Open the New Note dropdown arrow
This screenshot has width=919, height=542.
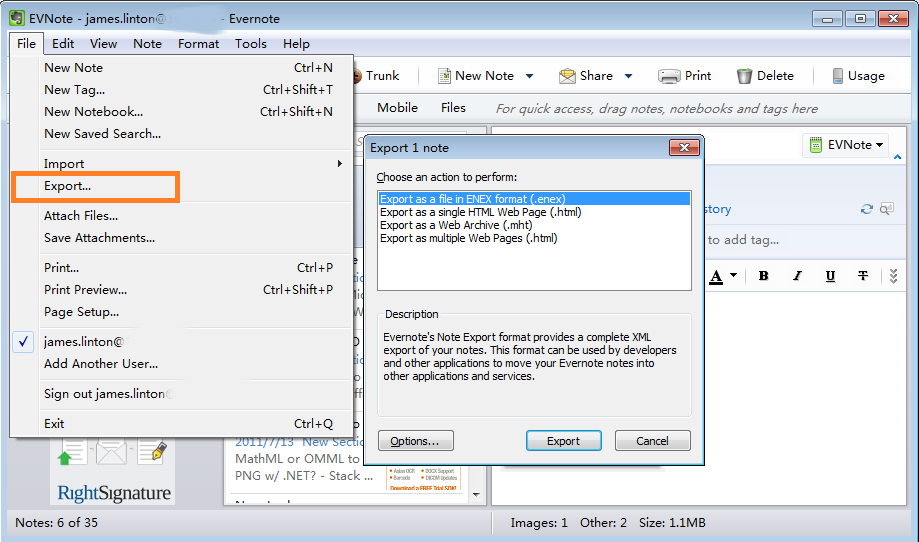coord(529,76)
